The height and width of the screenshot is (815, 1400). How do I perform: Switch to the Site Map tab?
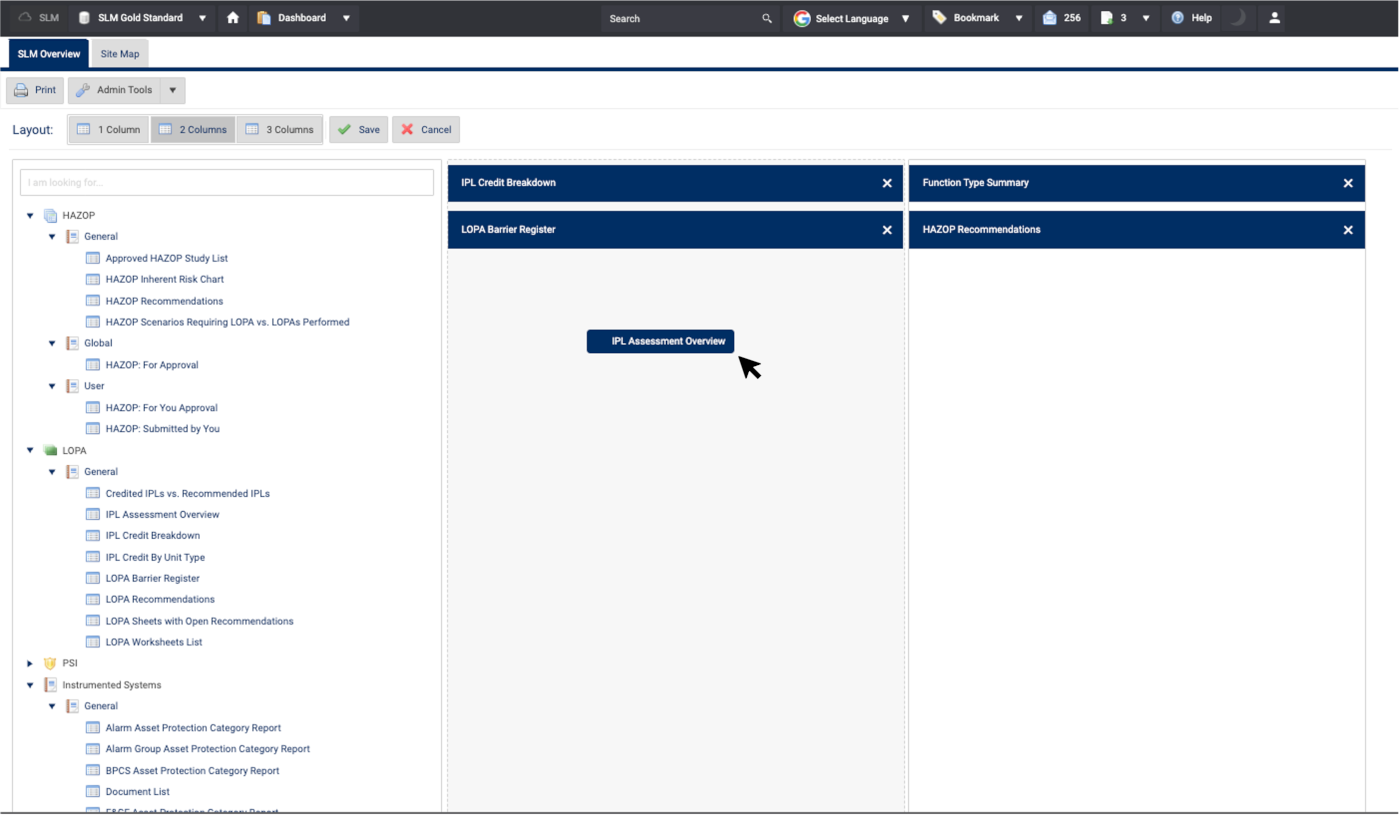click(x=120, y=54)
